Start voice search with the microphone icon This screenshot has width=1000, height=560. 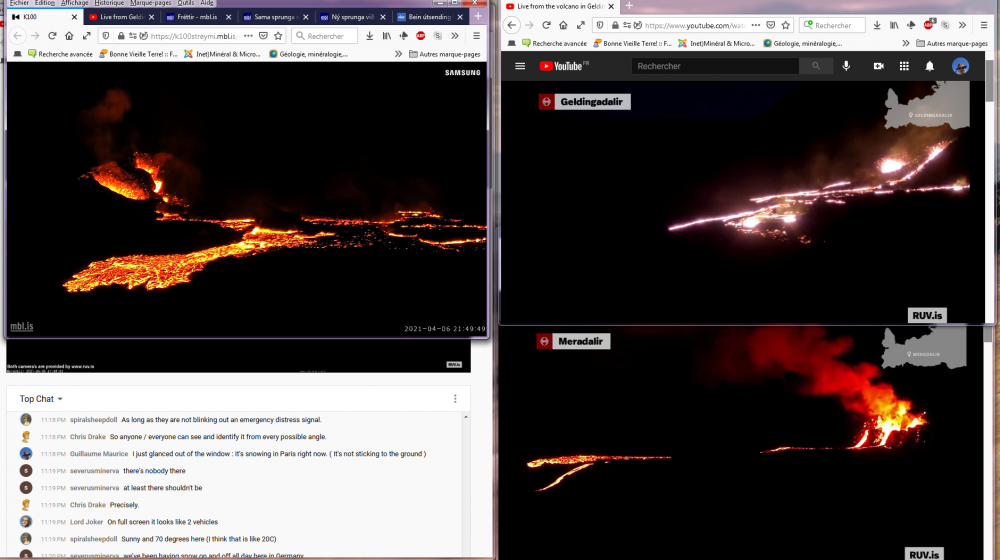click(846, 66)
